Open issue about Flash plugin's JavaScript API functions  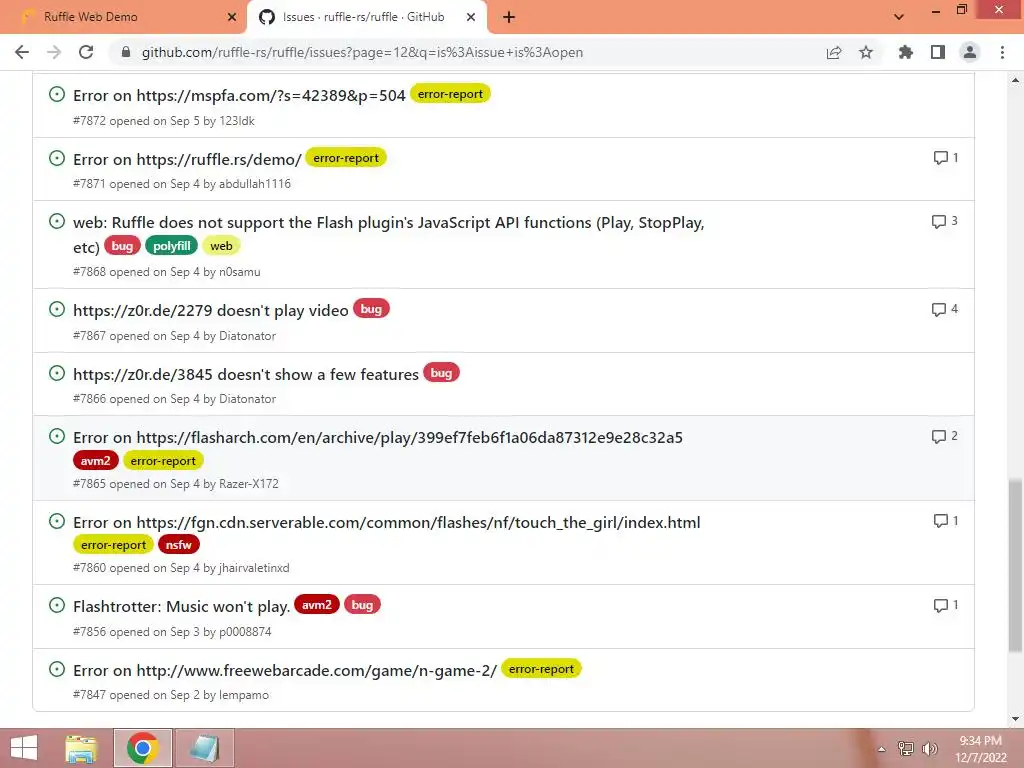click(x=389, y=223)
